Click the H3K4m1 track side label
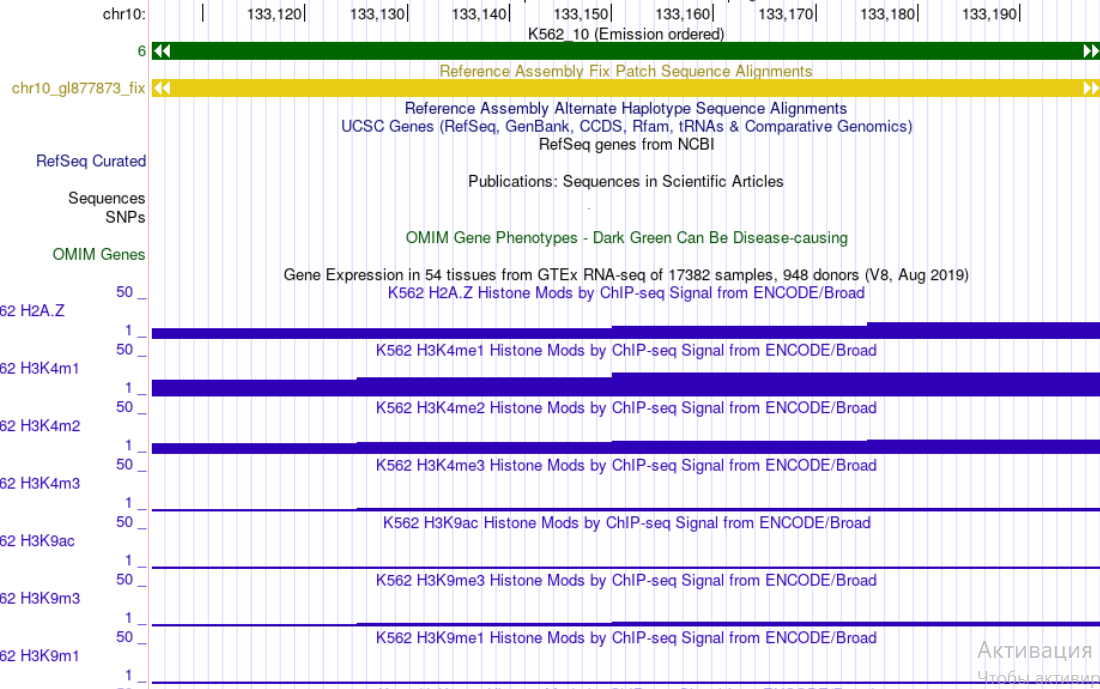Screen dimensions: 1100x689 [40, 368]
